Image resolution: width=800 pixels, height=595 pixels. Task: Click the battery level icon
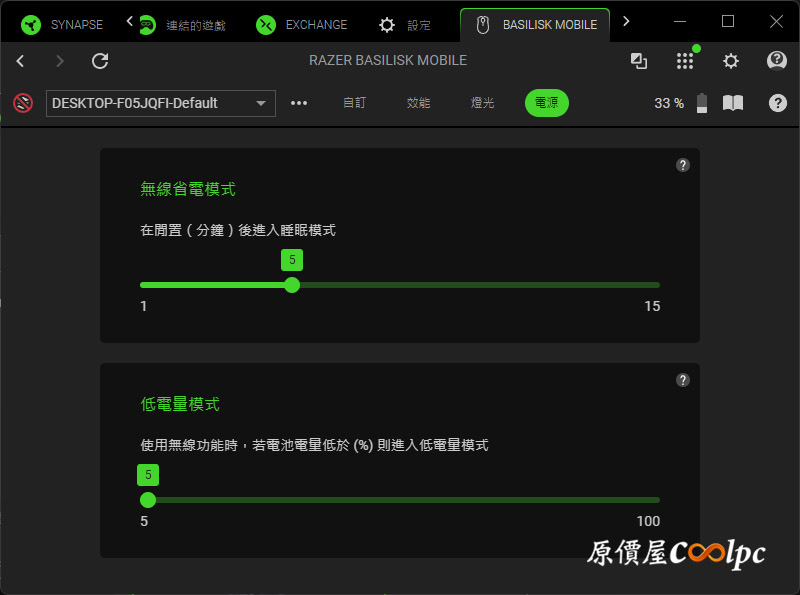coord(702,103)
